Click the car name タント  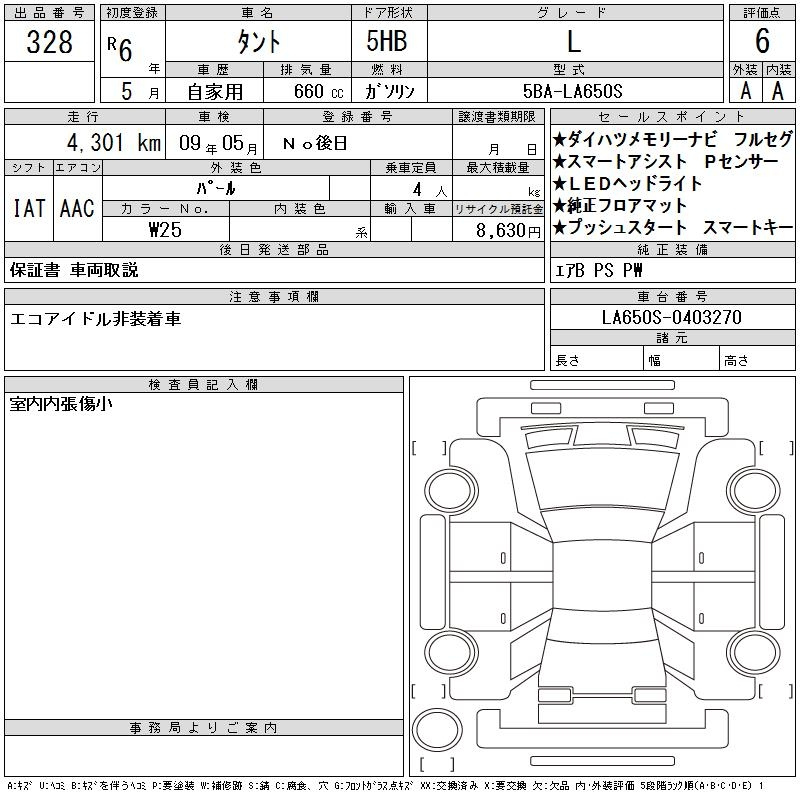point(259,42)
